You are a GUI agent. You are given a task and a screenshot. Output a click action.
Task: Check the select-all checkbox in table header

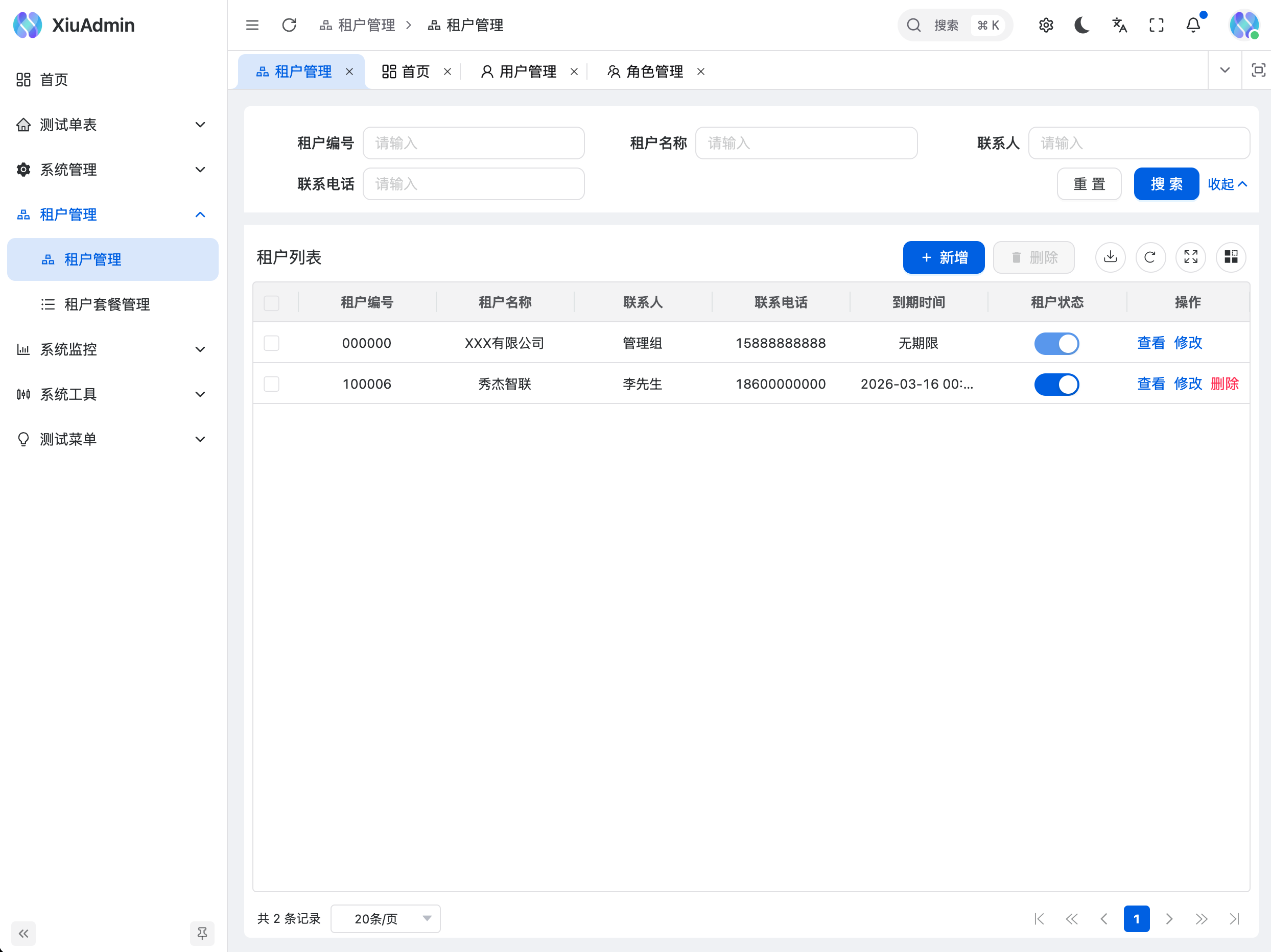click(x=271, y=302)
